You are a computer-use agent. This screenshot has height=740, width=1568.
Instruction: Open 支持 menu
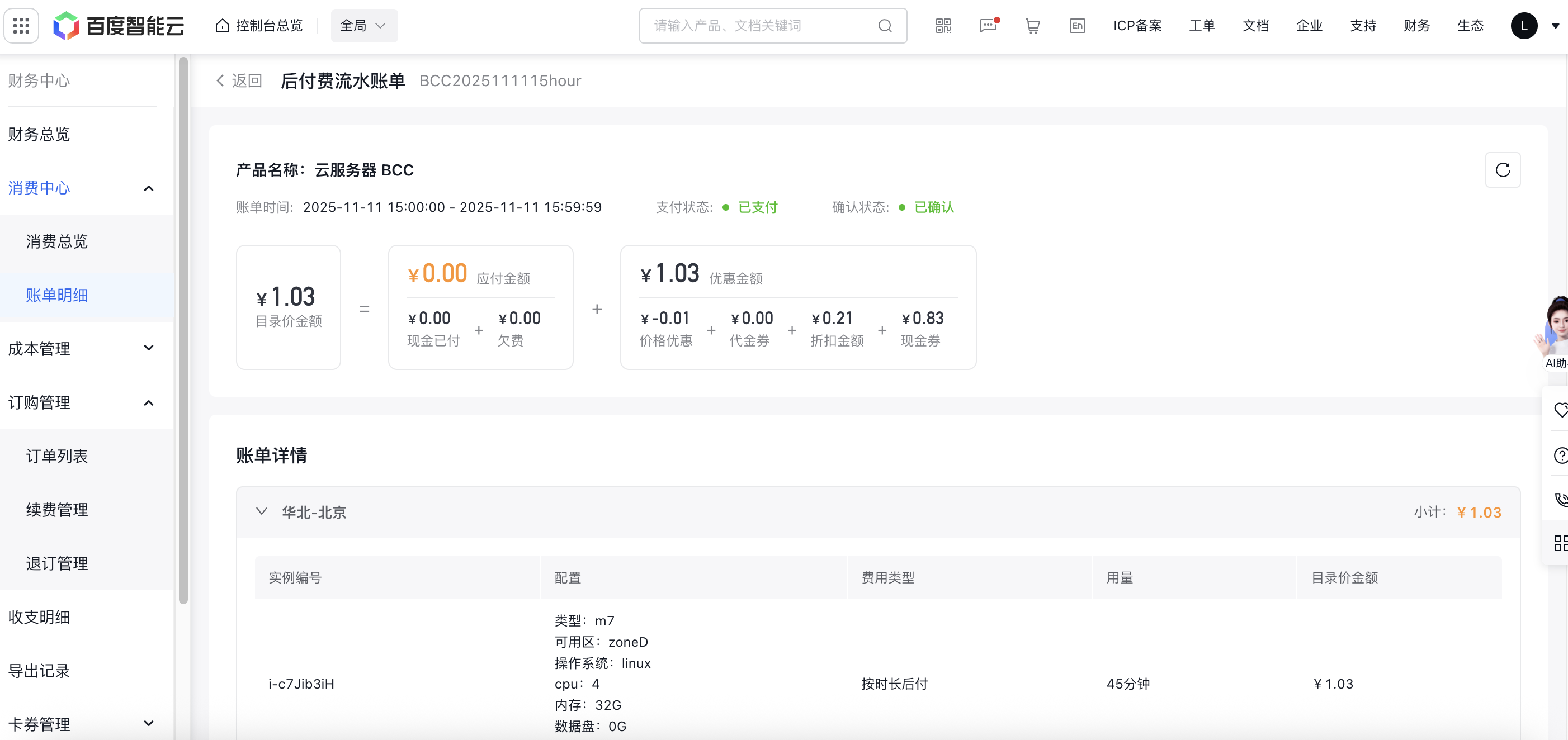tap(1363, 26)
